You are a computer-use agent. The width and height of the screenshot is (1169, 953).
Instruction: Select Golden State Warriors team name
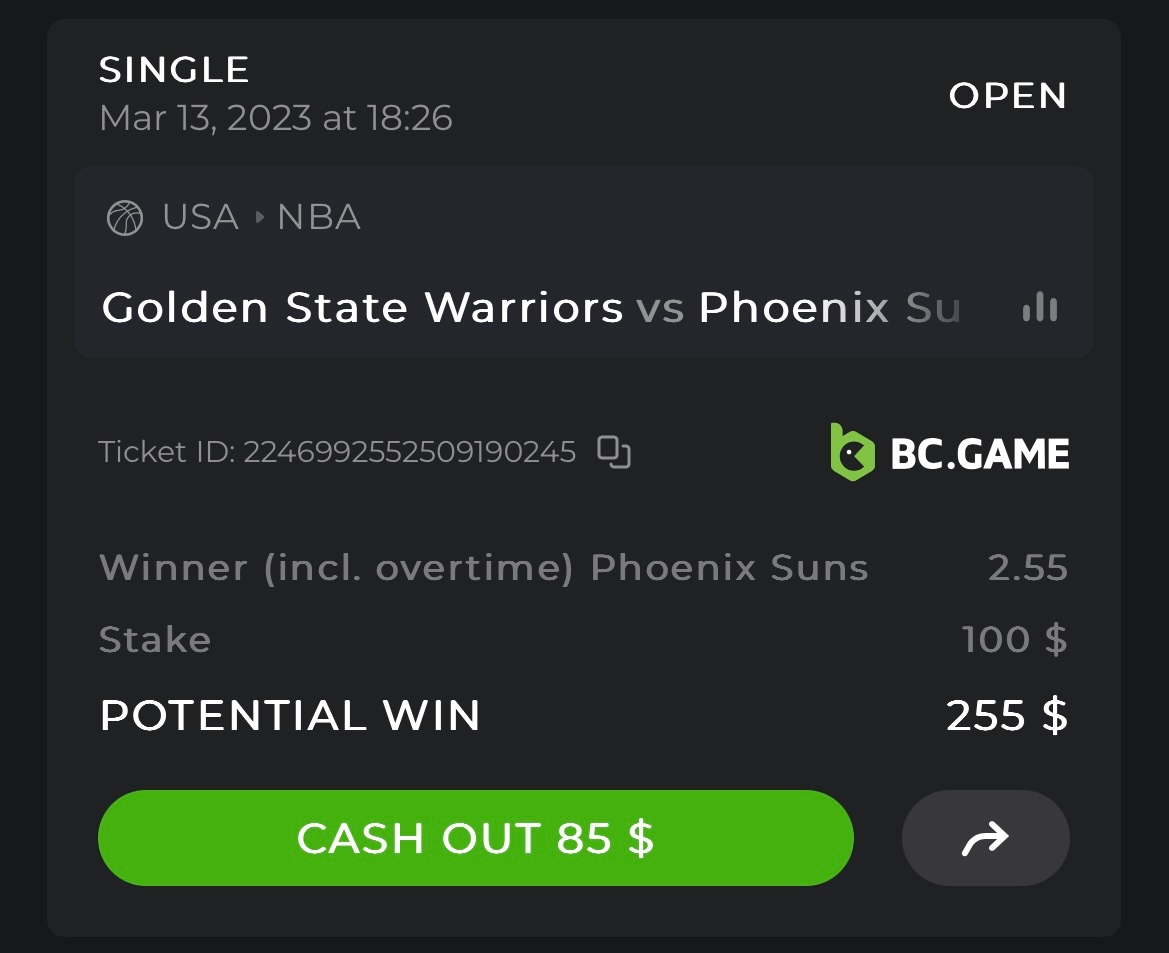tap(362, 307)
